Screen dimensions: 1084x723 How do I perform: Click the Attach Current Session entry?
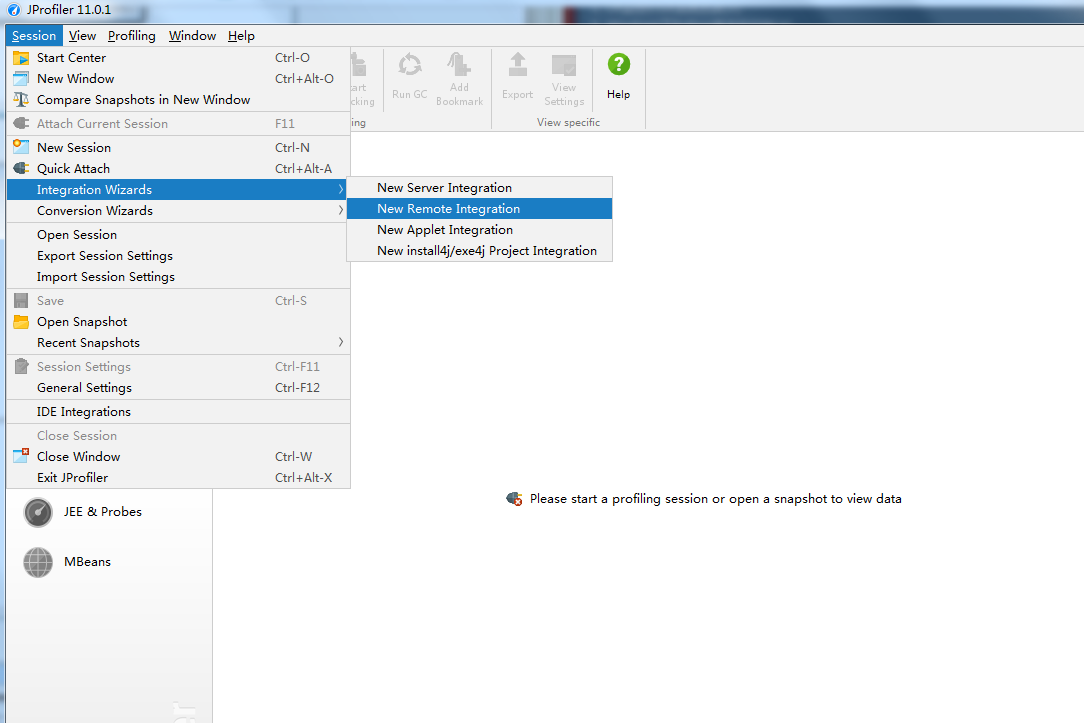(178, 123)
